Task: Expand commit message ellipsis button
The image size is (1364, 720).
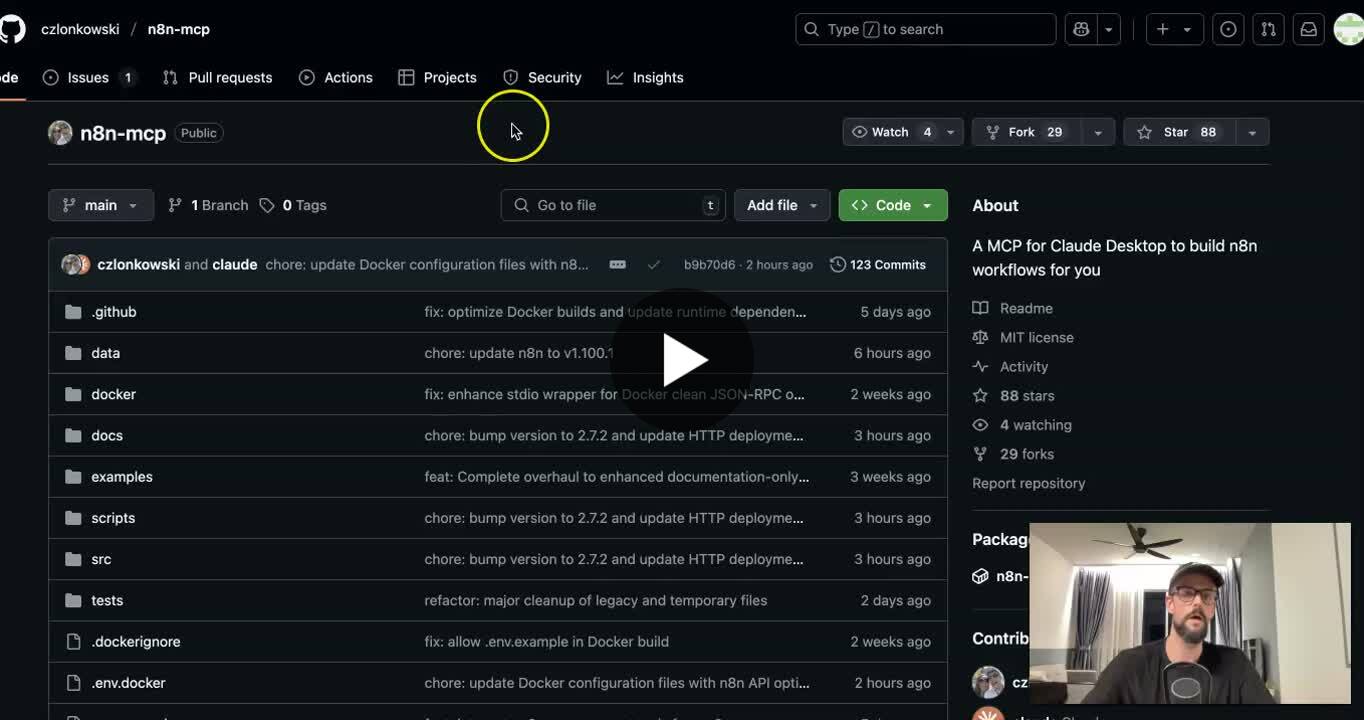Action: pos(618,265)
